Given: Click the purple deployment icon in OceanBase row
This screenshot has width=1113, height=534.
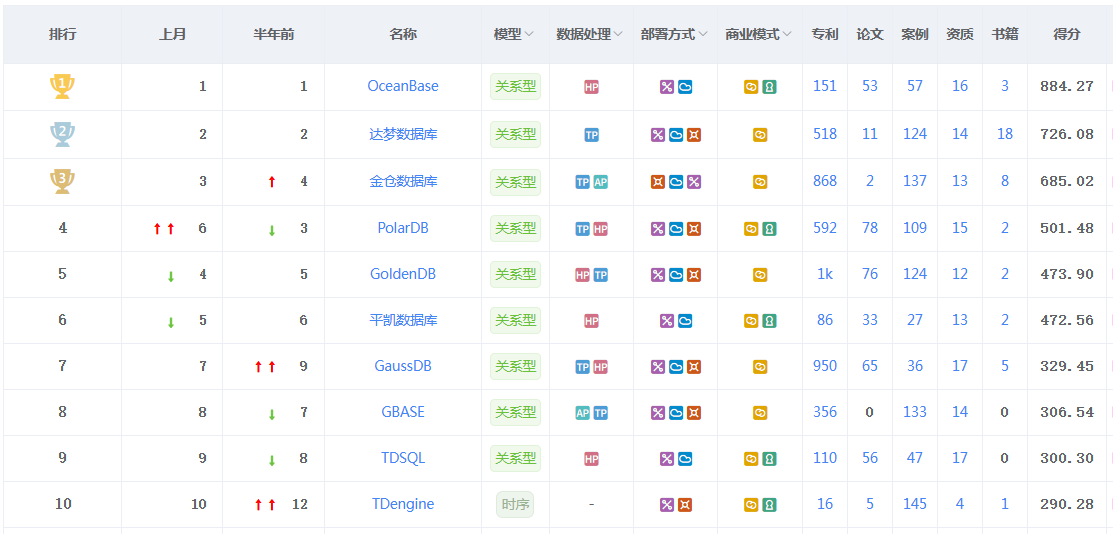Looking at the screenshot, I should point(667,87).
